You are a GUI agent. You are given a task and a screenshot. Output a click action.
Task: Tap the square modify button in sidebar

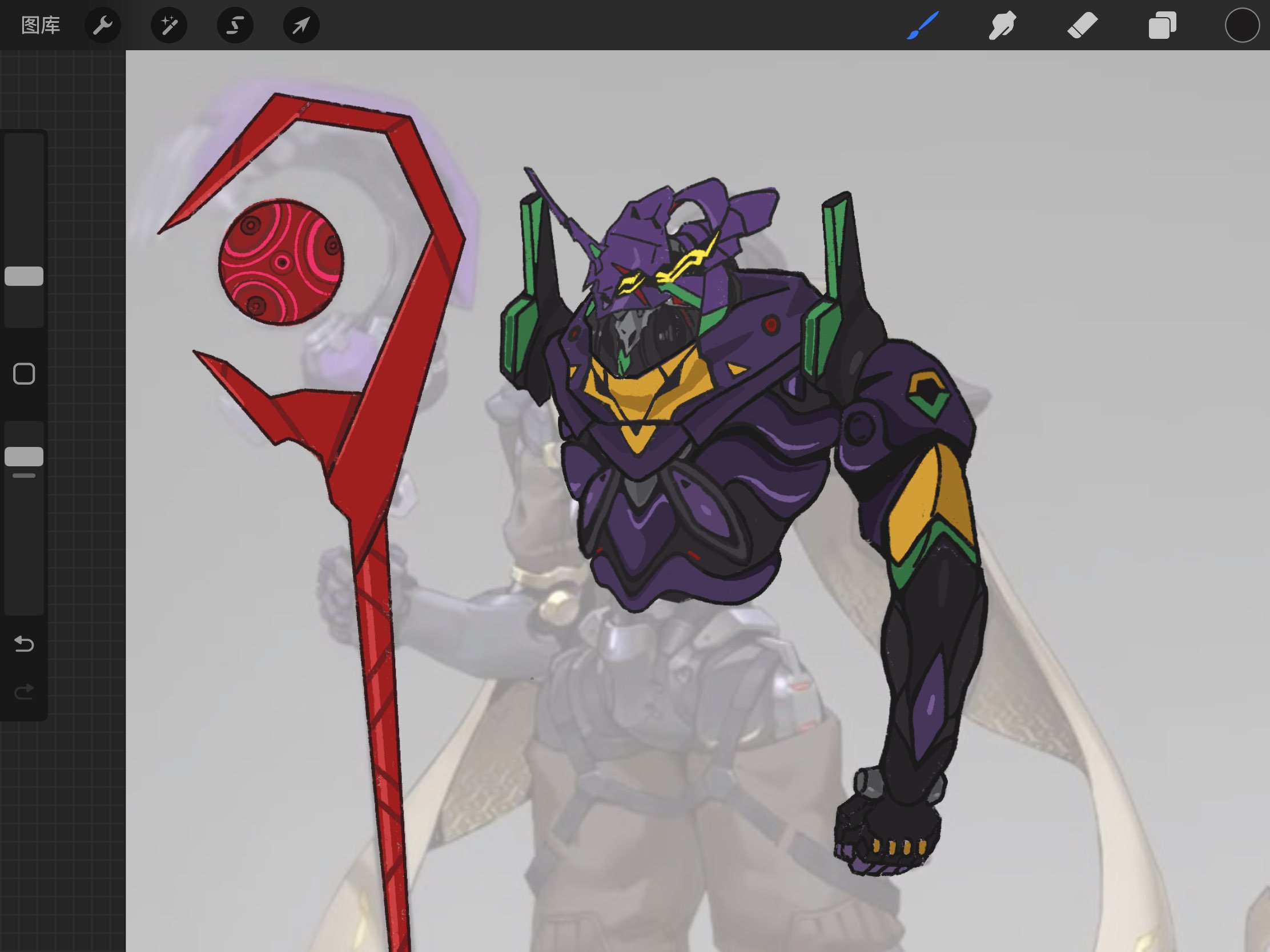(24, 374)
